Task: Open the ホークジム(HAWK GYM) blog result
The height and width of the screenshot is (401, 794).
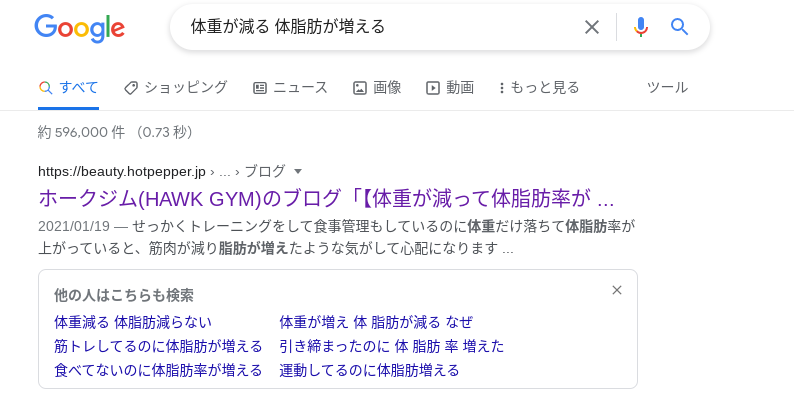Action: tap(326, 198)
